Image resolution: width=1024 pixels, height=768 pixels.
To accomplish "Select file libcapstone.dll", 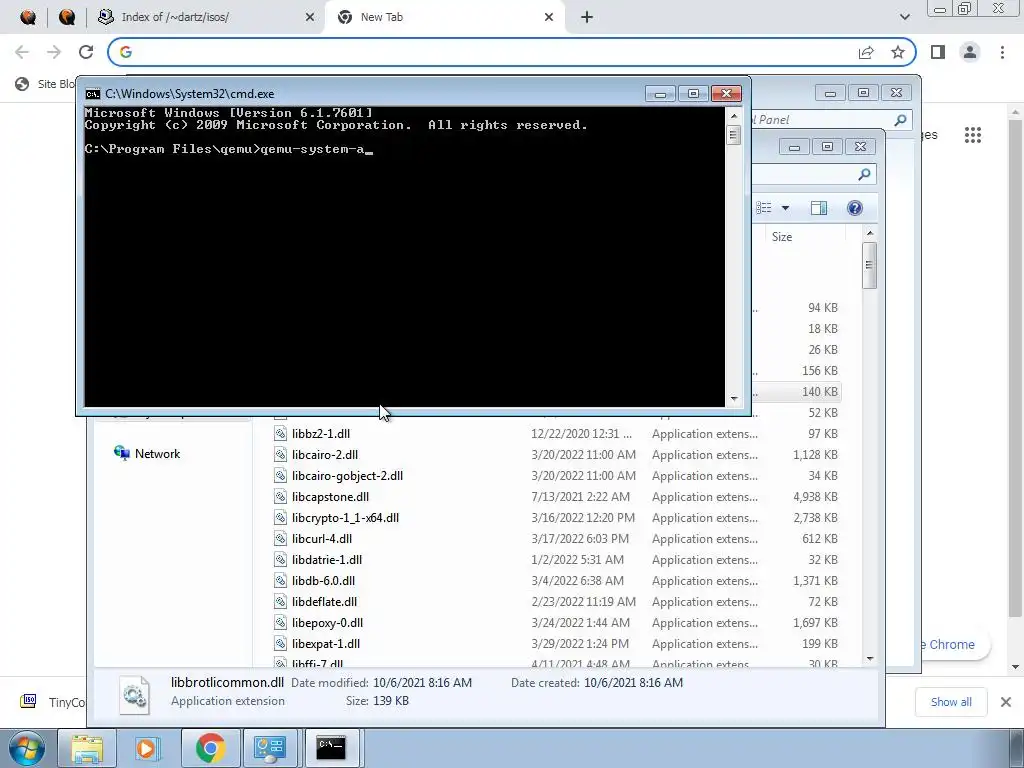I will [330, 496].
